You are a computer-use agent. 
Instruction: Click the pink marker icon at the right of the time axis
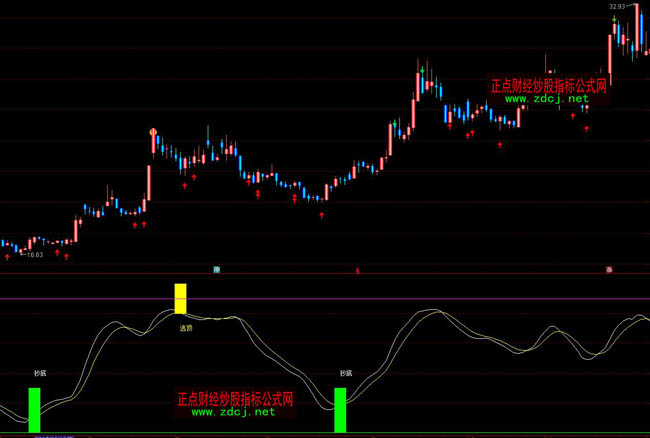click(x=608, y=269)
